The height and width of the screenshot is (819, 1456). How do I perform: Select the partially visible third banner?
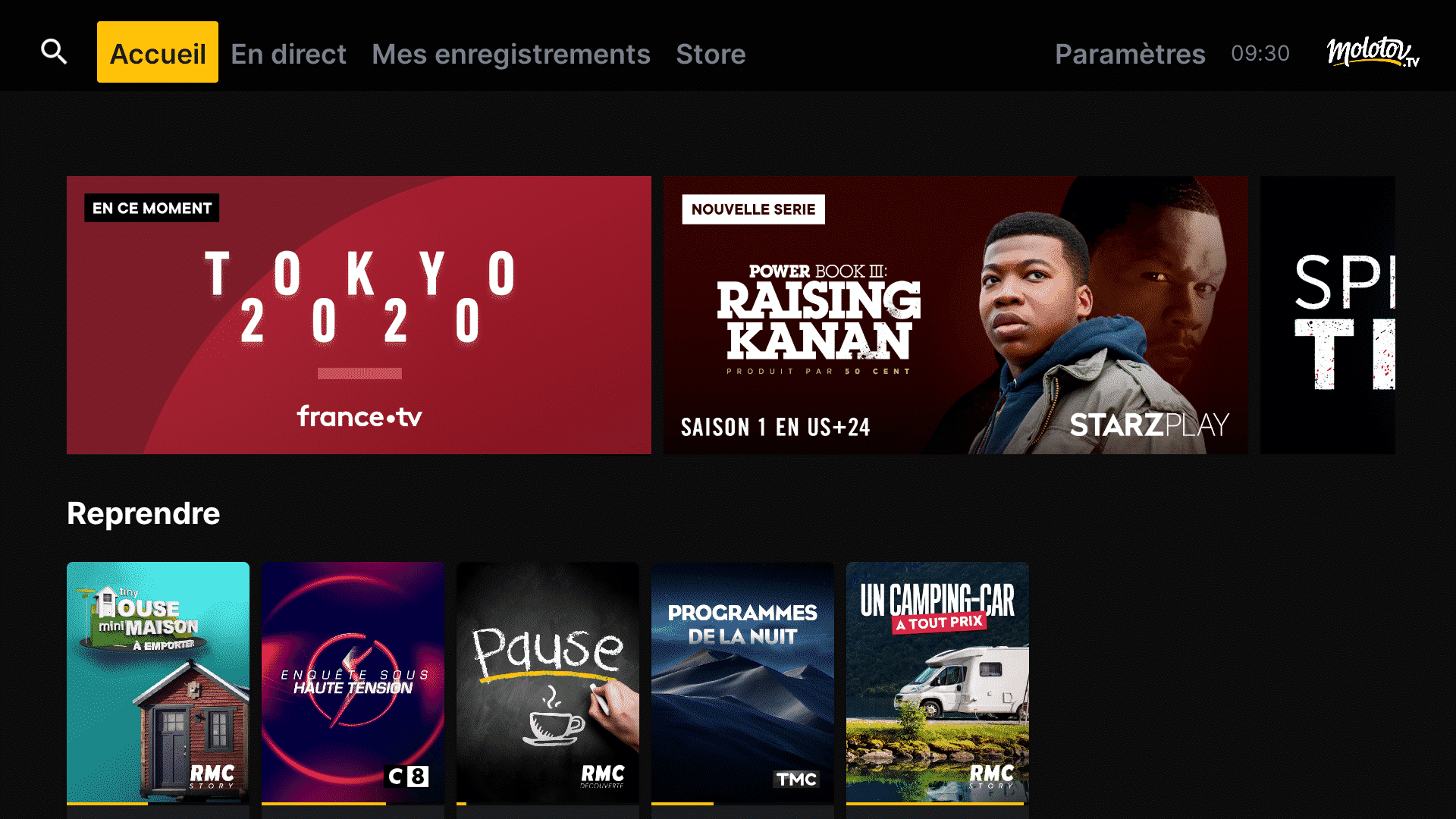(x=1328, y=315)
